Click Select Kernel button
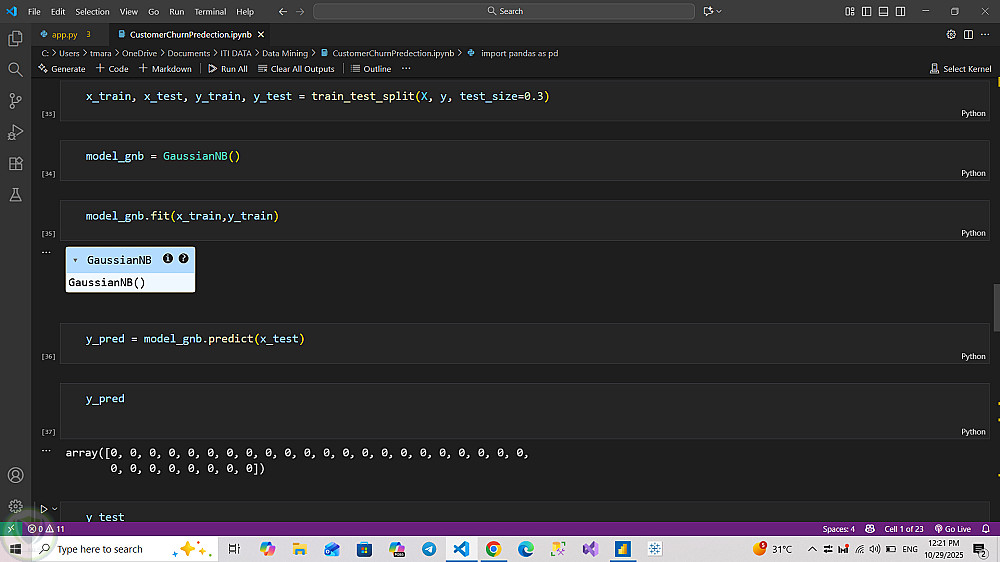The height and width of the screenshot is (562, 1000). (960, 69)
